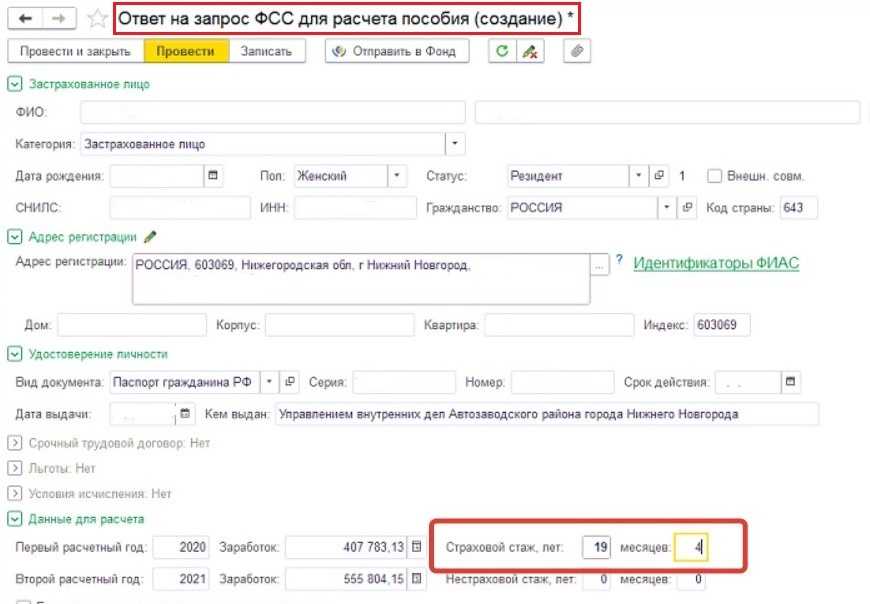Open attachments with the paperclip icon
Viewport: 870px width, 604px height.
click(576, 52)
